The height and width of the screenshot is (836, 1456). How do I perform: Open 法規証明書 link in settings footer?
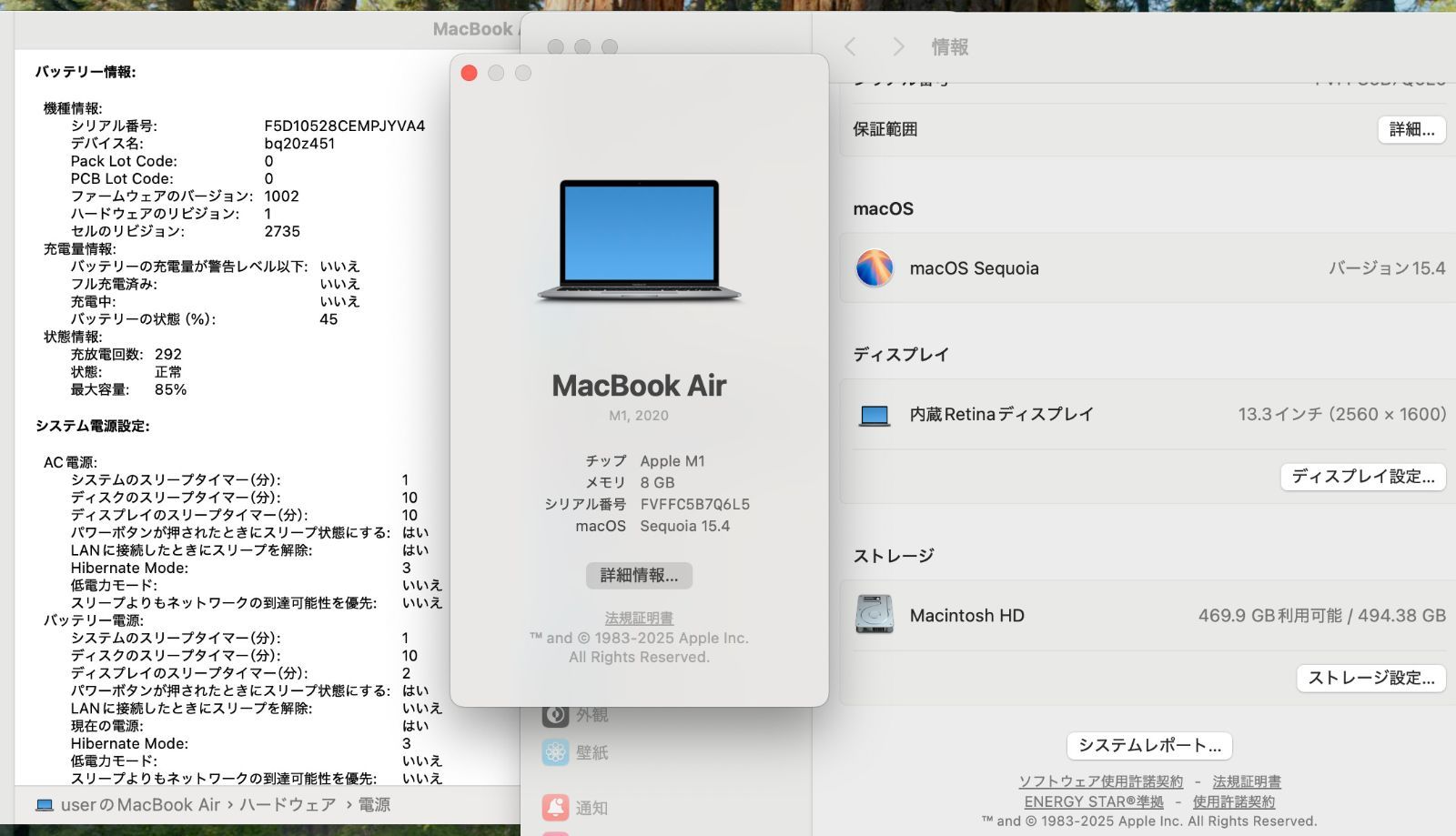click(1247, 781)
